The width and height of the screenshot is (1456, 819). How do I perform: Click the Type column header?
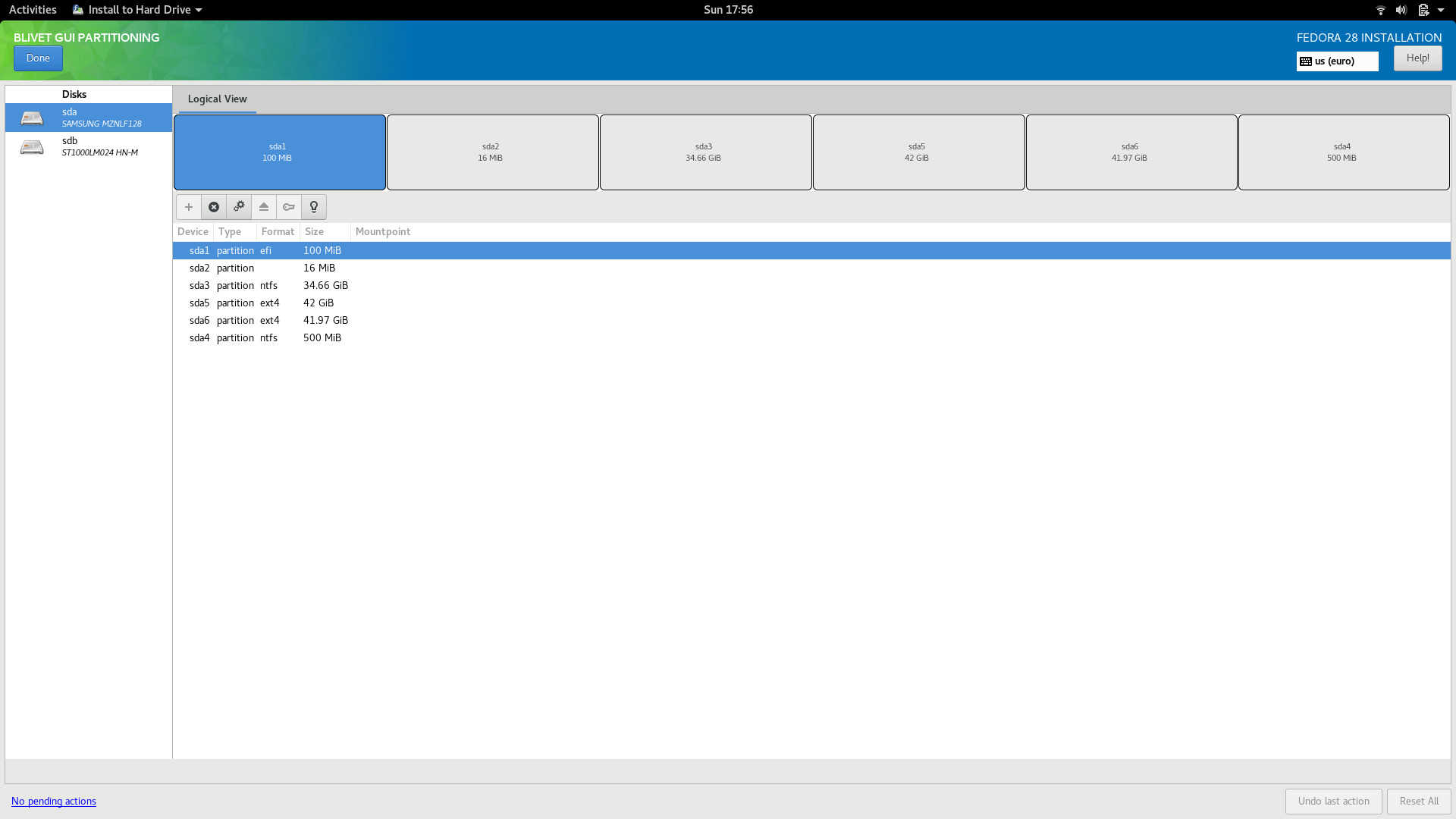coord(235,232)
